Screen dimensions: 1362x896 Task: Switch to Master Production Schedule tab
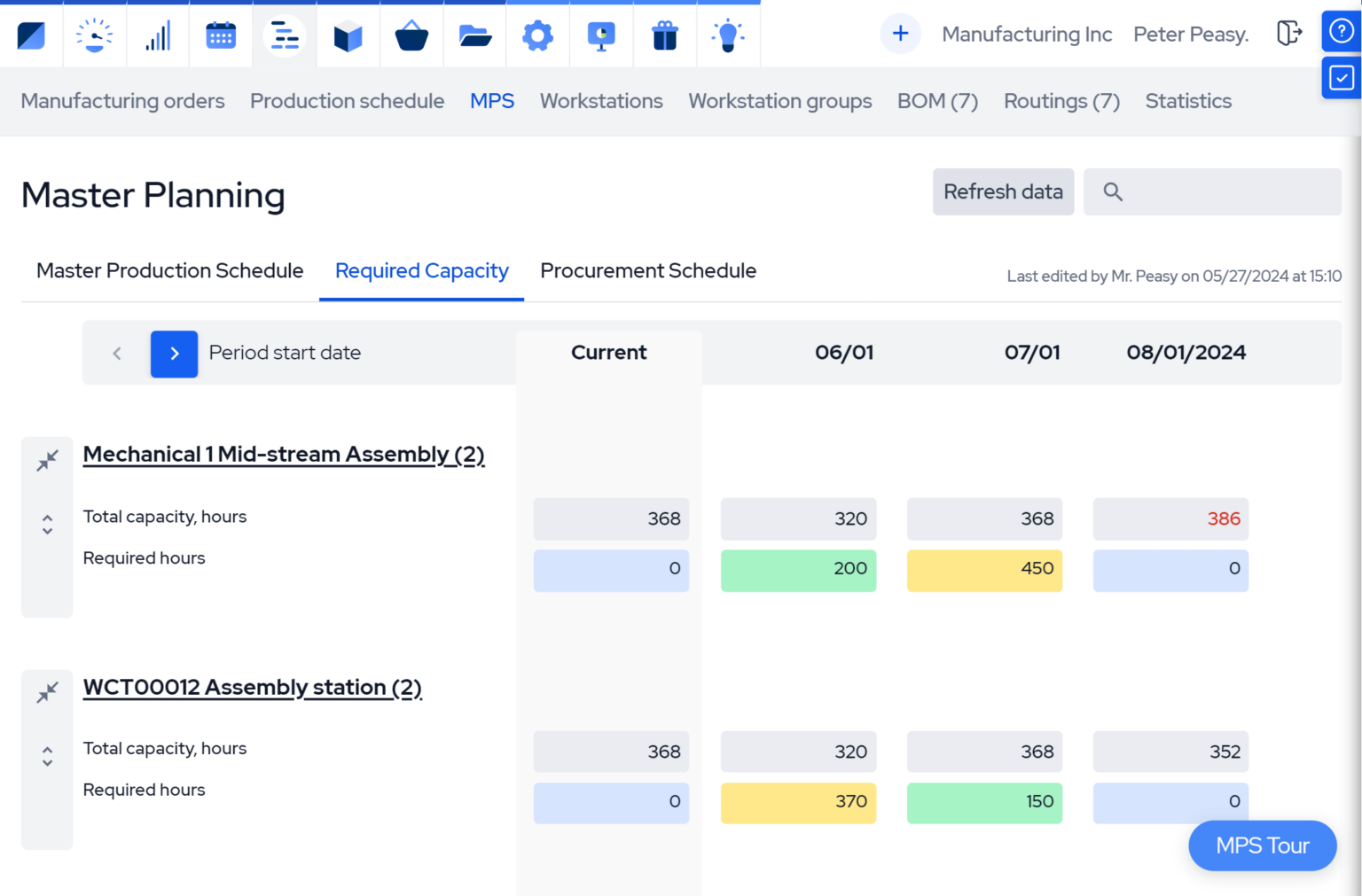(168, 270)
